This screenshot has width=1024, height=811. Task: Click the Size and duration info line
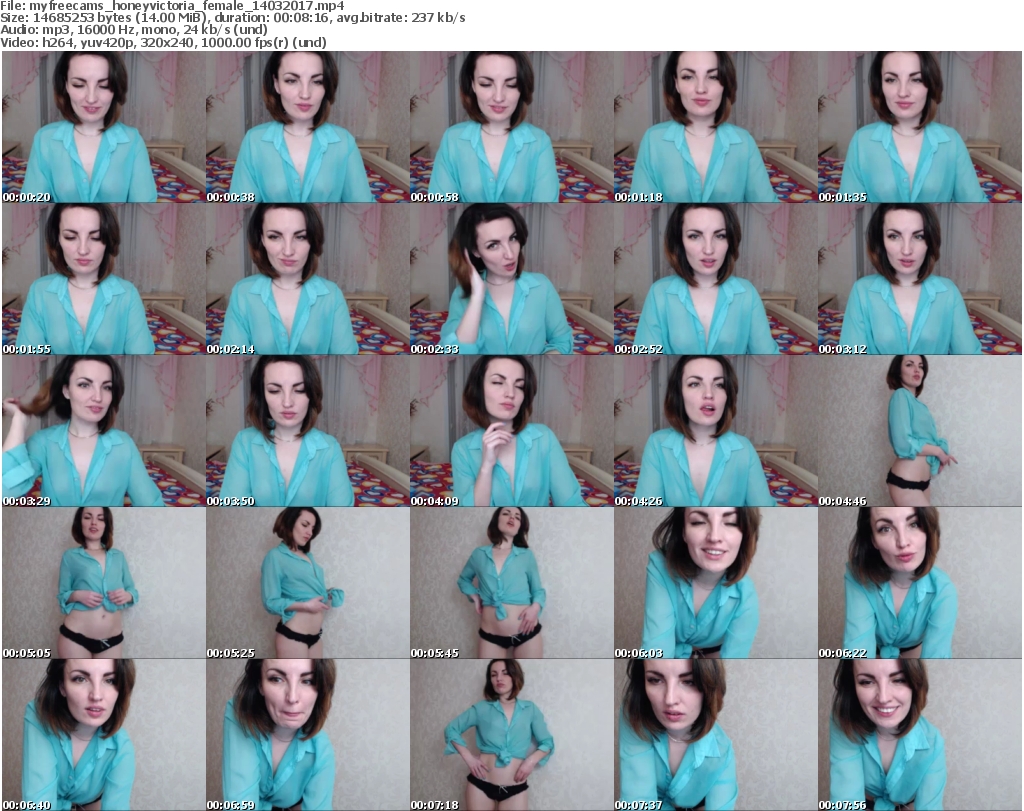point(232,18)
